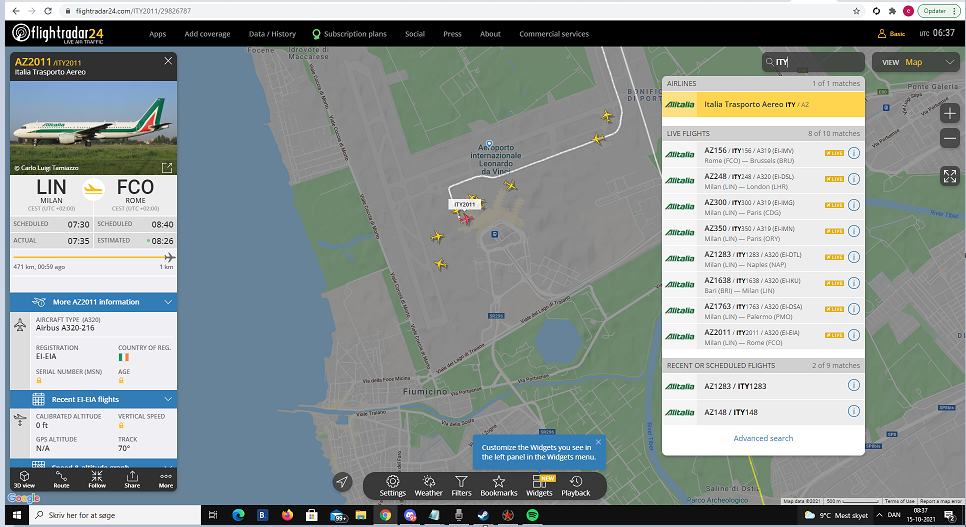
Task: Zoom out on the map
Action: click(x=949, y=138)
